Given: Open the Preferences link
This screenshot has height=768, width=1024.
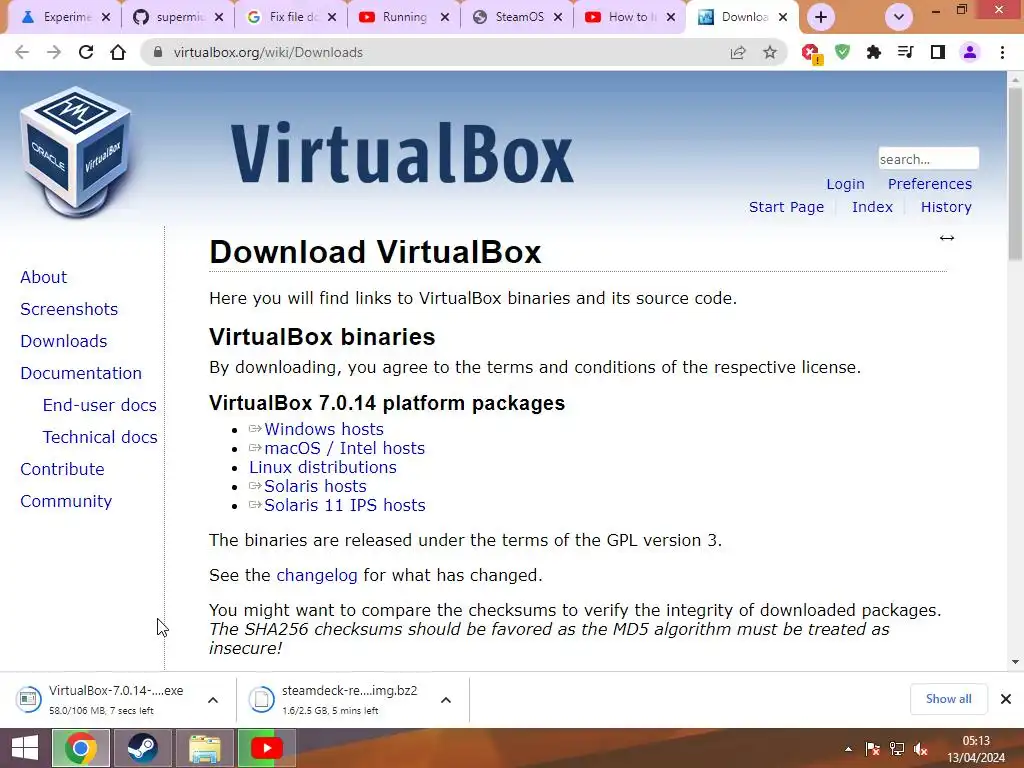Looking at the screenshot, I should click(929, 184).
